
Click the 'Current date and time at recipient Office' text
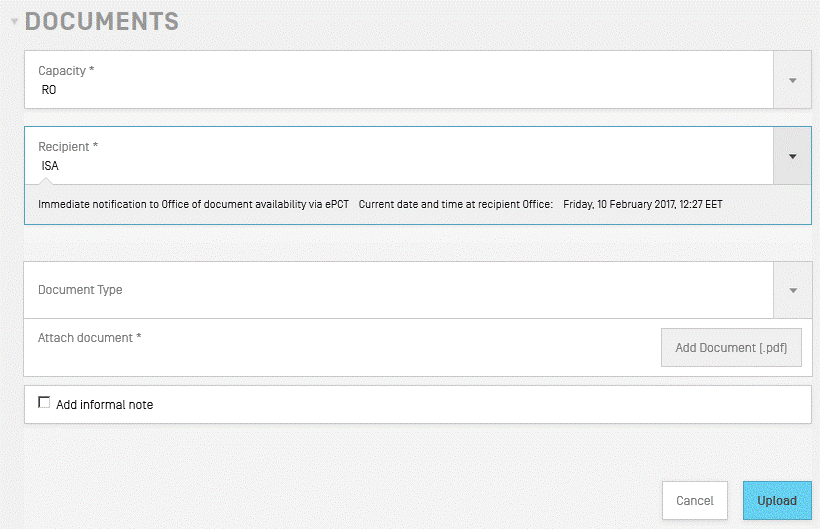(455, 204)
